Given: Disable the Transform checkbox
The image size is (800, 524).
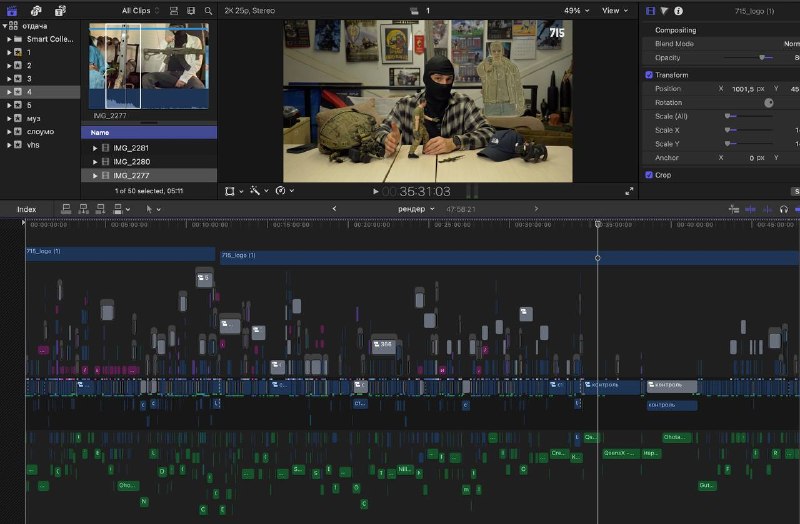Looking at the screenshot, I should coord(649,75).
